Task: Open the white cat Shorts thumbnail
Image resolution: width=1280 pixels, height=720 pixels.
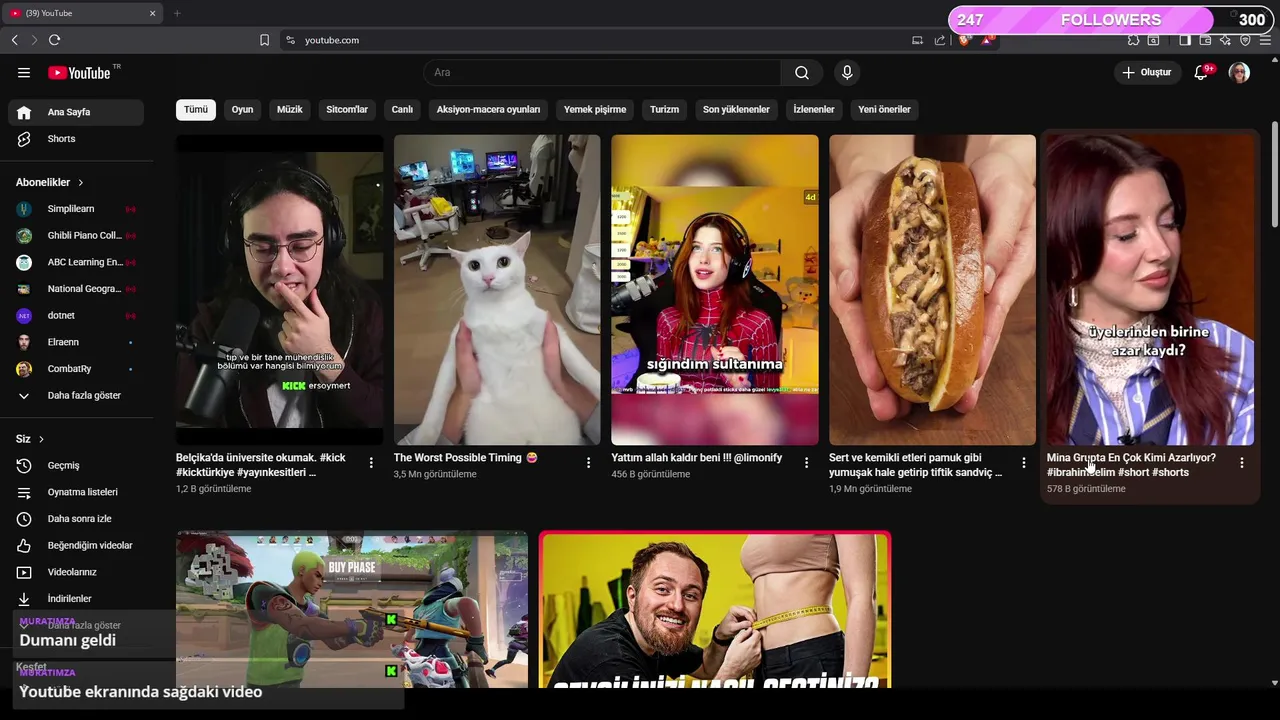Action: (497, 290)
